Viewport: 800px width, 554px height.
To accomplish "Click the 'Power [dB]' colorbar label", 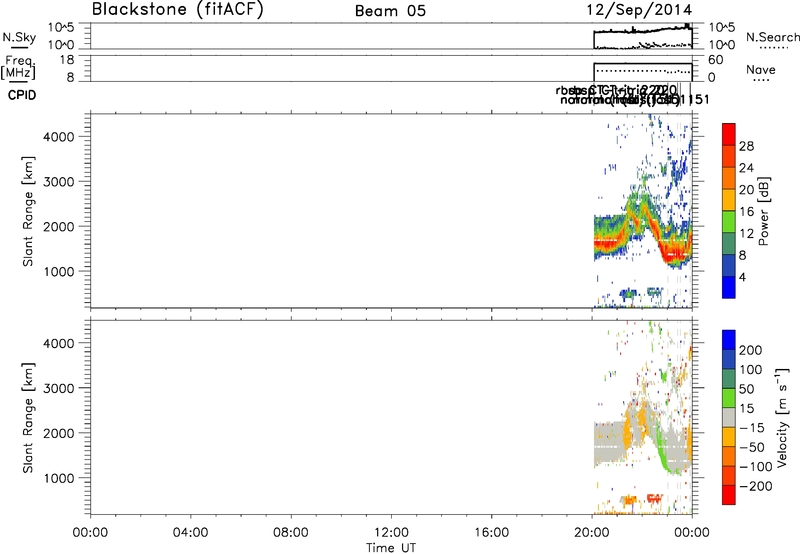I will click(763, 212).
